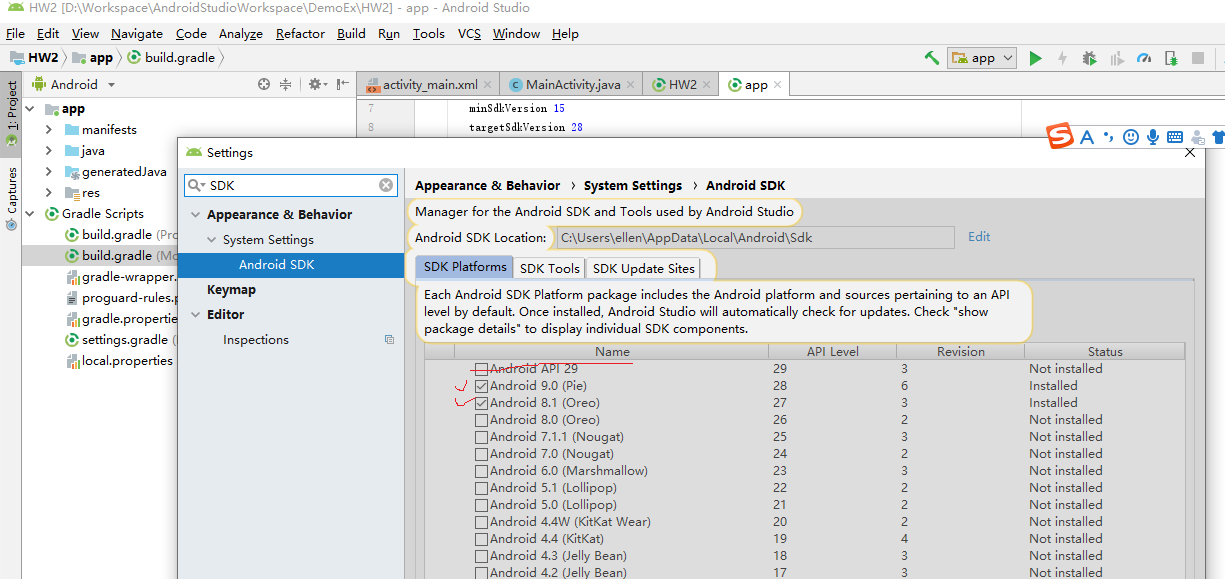Check the Android 4.4 (KitKat) checkbox
The image size is (1225, 579).
[482, 539]
